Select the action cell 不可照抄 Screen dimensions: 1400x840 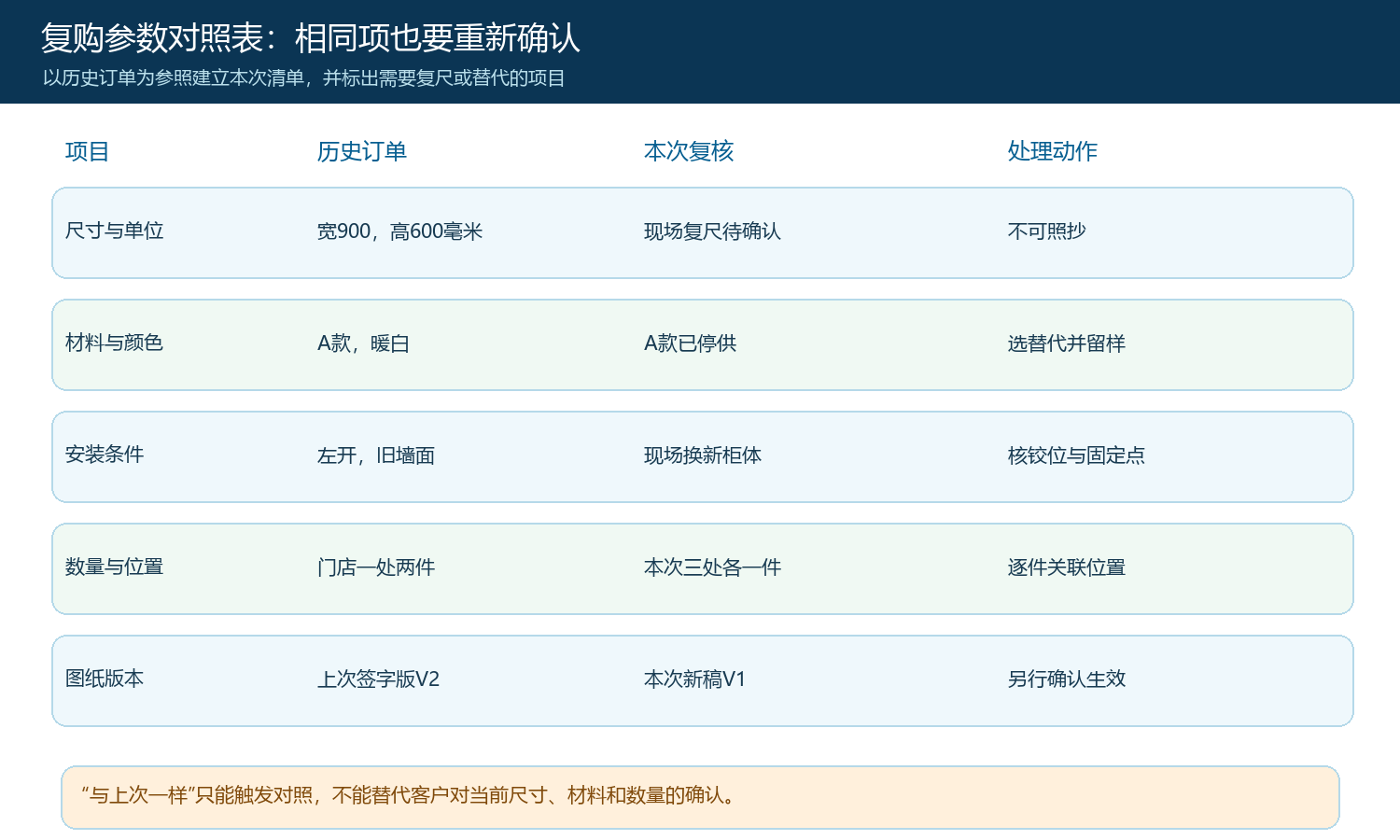point(1047,231)
